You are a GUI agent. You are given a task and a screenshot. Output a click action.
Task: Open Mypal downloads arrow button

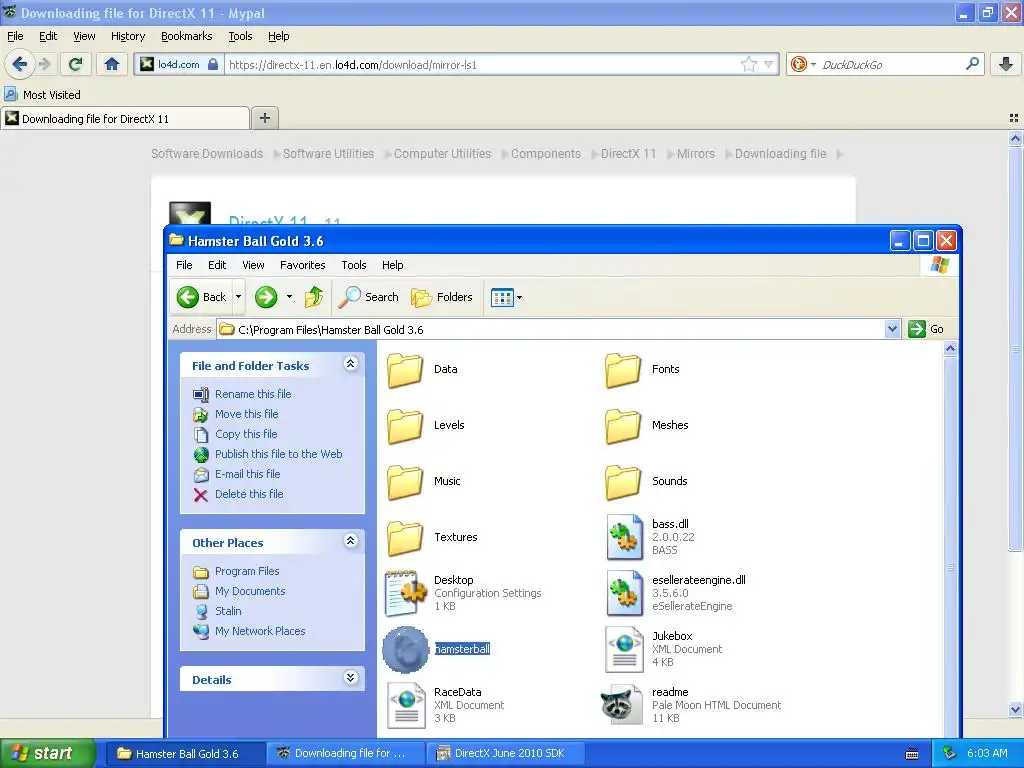point(1006,64)
